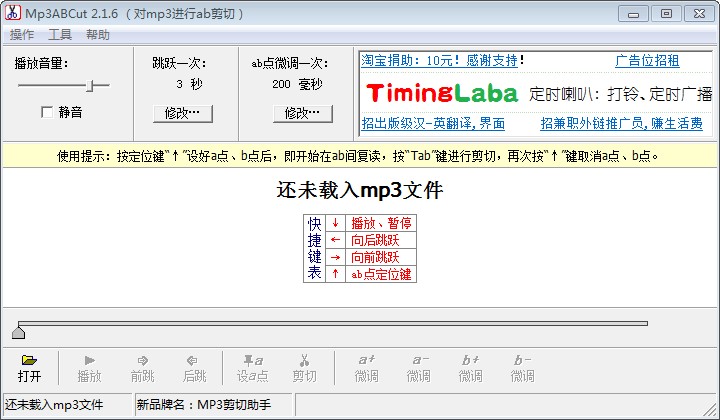The image size is (720, 420).
Task: Click the 播放音量 volume slider handle
Action: tap(91, 86)
